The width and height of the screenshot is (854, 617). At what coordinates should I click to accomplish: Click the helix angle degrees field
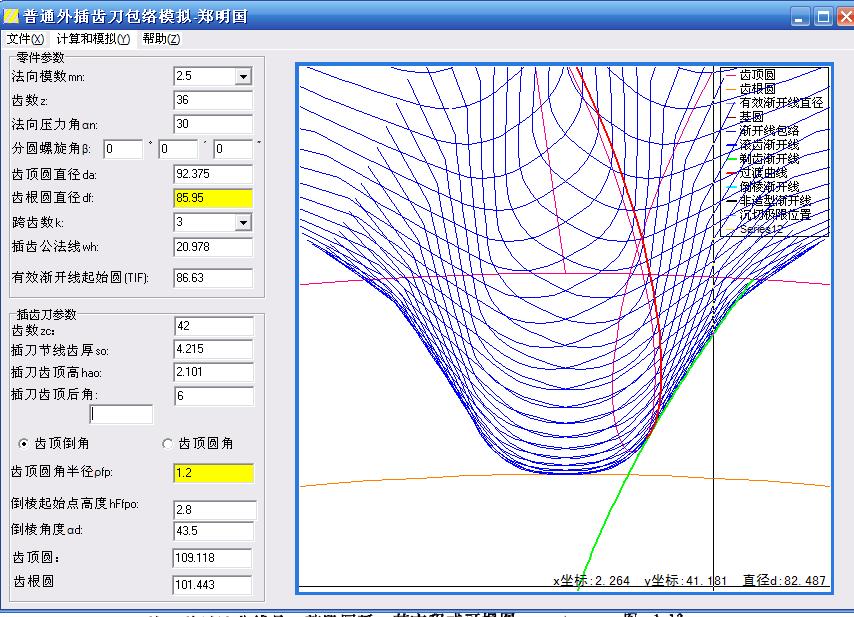[123, 149]
